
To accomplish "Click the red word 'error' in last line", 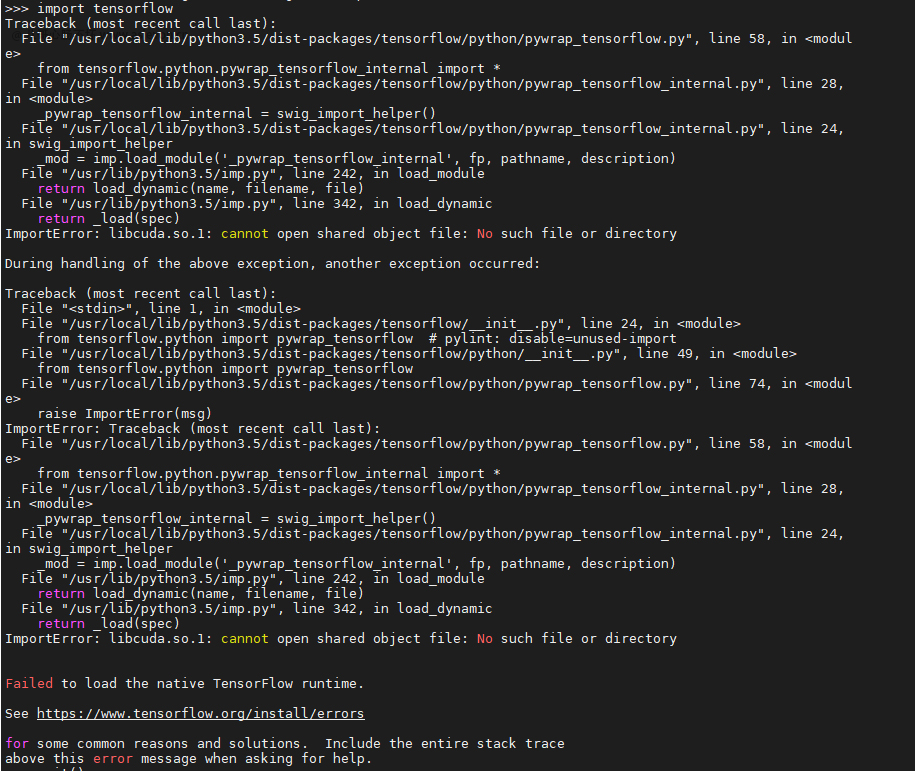I will [113, 758].
